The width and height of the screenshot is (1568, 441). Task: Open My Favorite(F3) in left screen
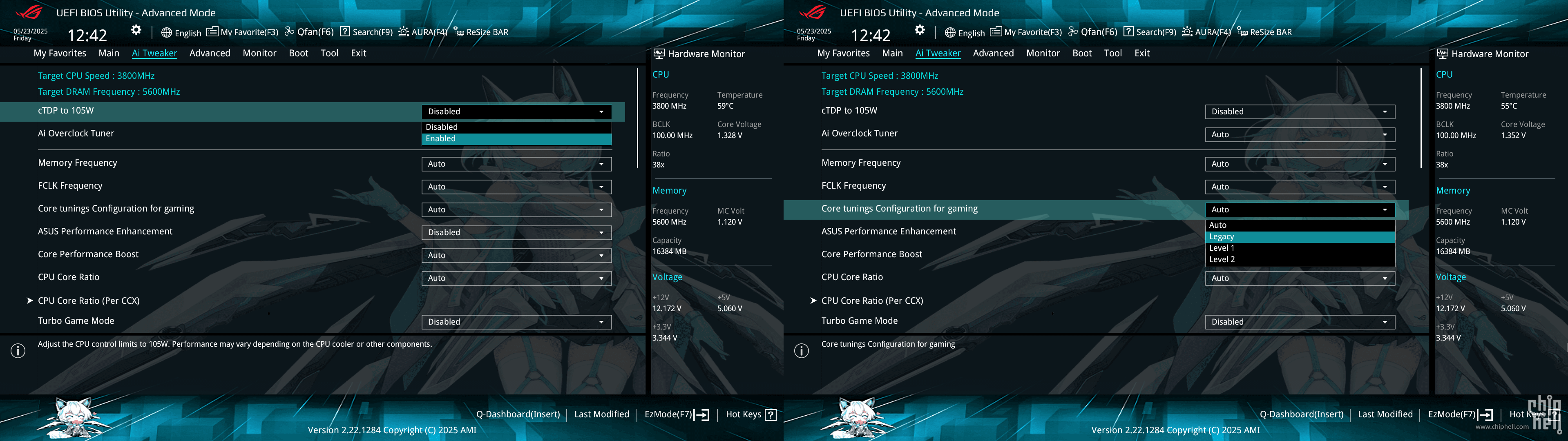pos(242,32)
